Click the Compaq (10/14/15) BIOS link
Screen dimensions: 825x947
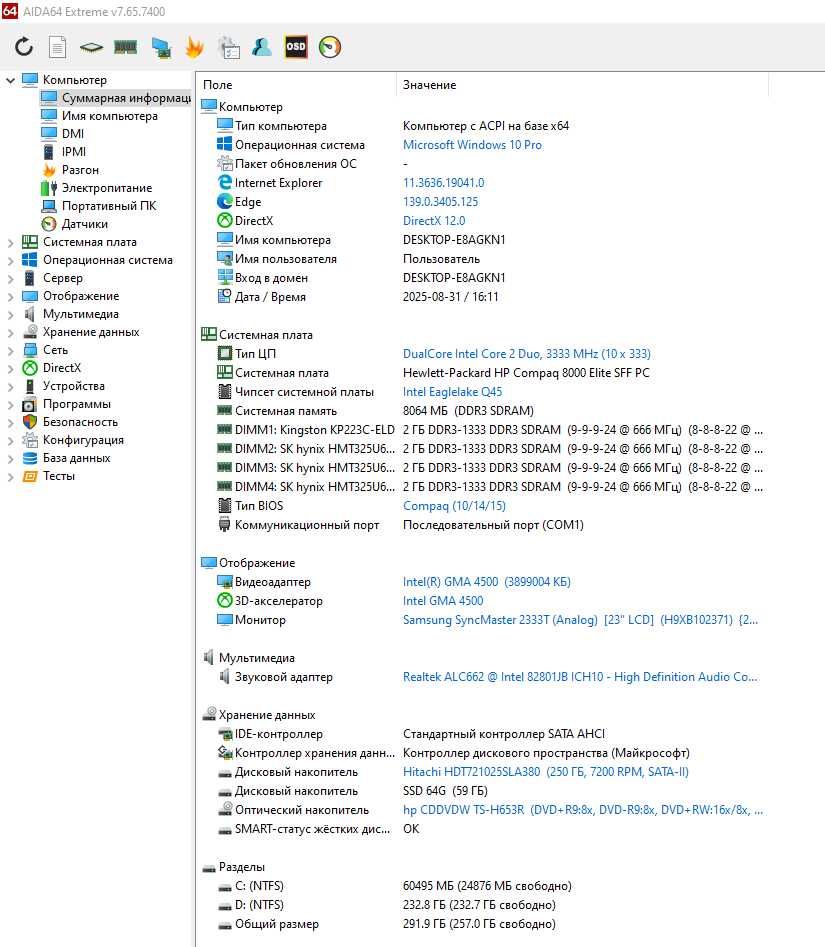[454, 506]
